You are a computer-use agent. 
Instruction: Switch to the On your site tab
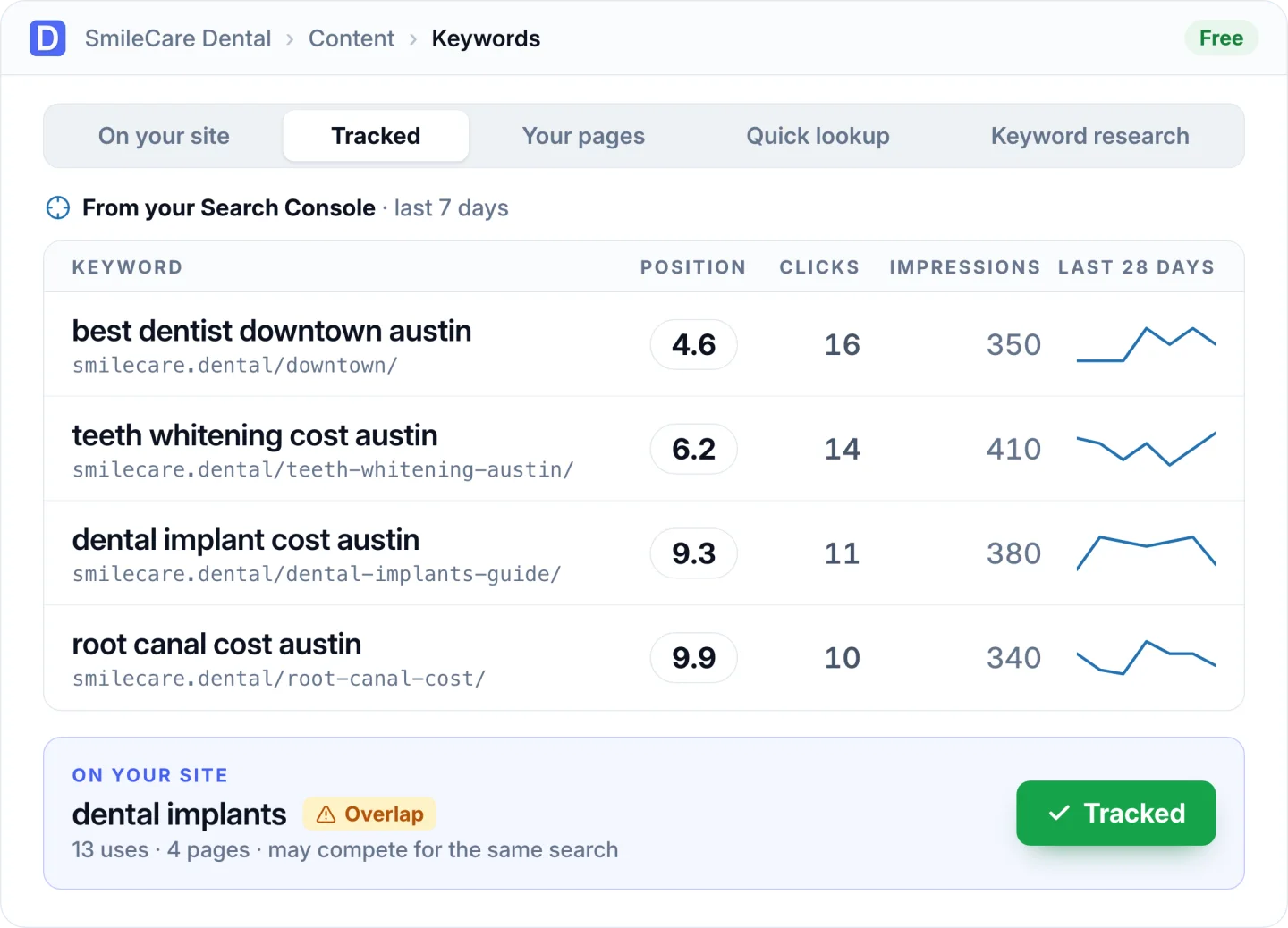tap(164, 136)
